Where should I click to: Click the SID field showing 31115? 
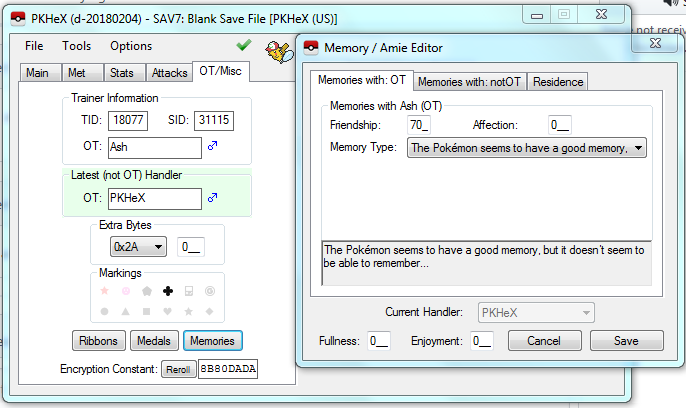(x=214, y=120)
